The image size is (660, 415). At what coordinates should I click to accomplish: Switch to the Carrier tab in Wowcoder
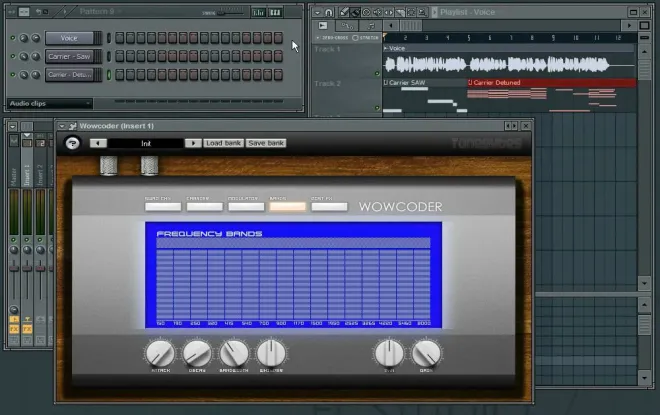(205, 207)
